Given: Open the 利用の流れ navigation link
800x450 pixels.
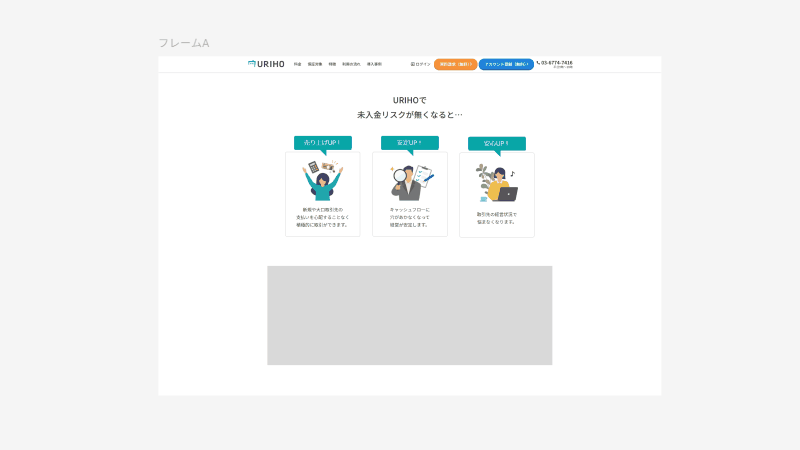Looking at the screenshot, I should tap(351, 64).
